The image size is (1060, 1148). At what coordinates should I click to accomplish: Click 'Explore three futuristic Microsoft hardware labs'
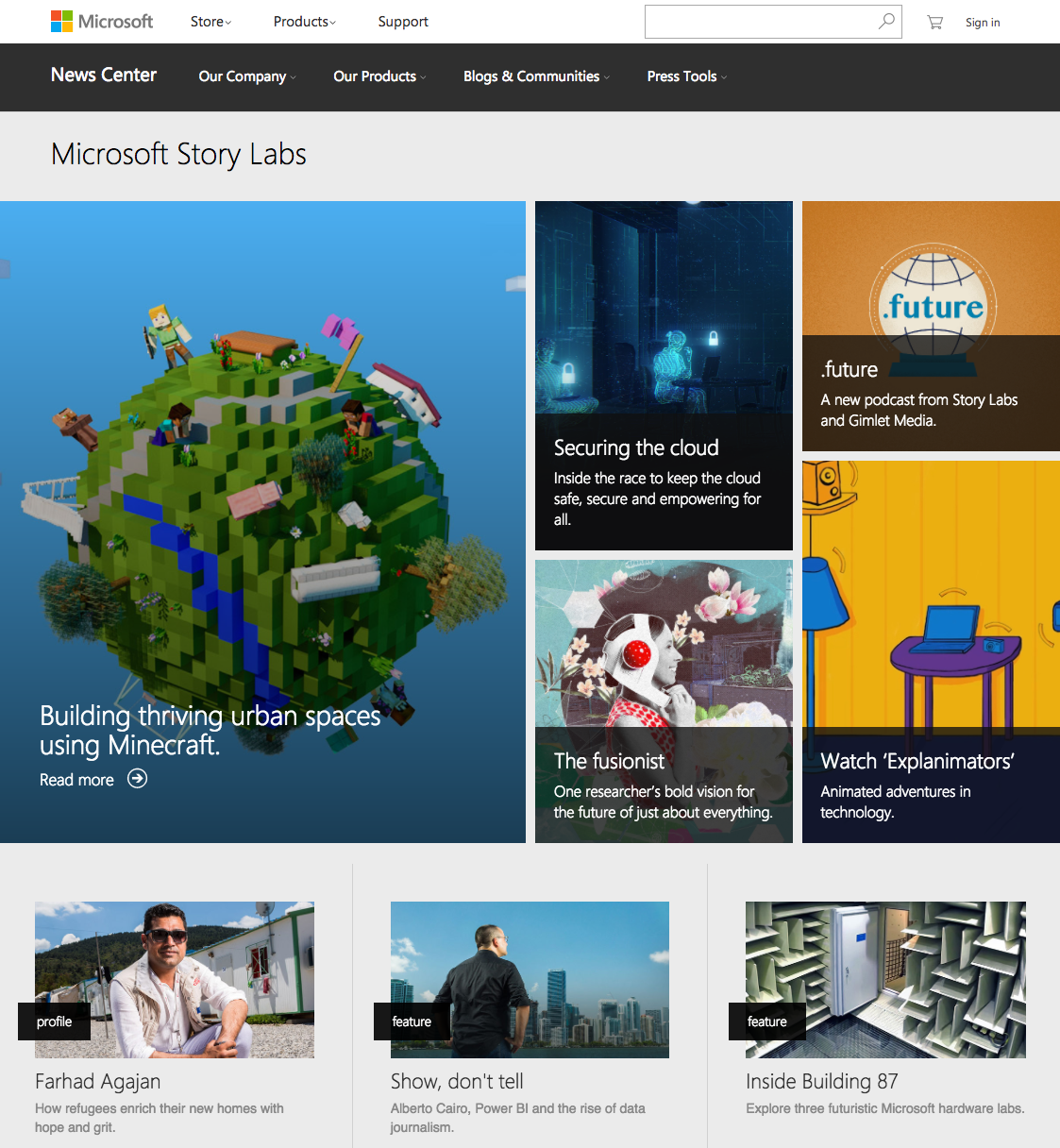tap(885, 1108)
